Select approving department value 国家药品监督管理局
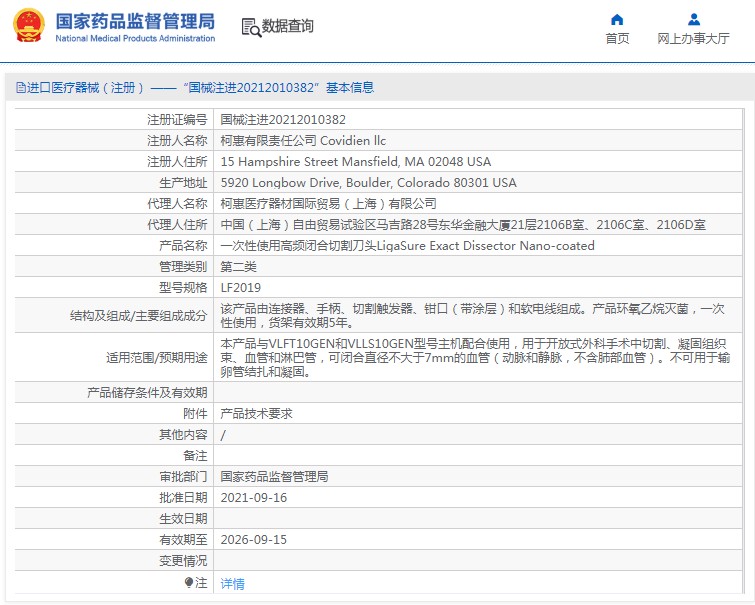This screenshot has height=605, width=755. click(x=274, y=477)
